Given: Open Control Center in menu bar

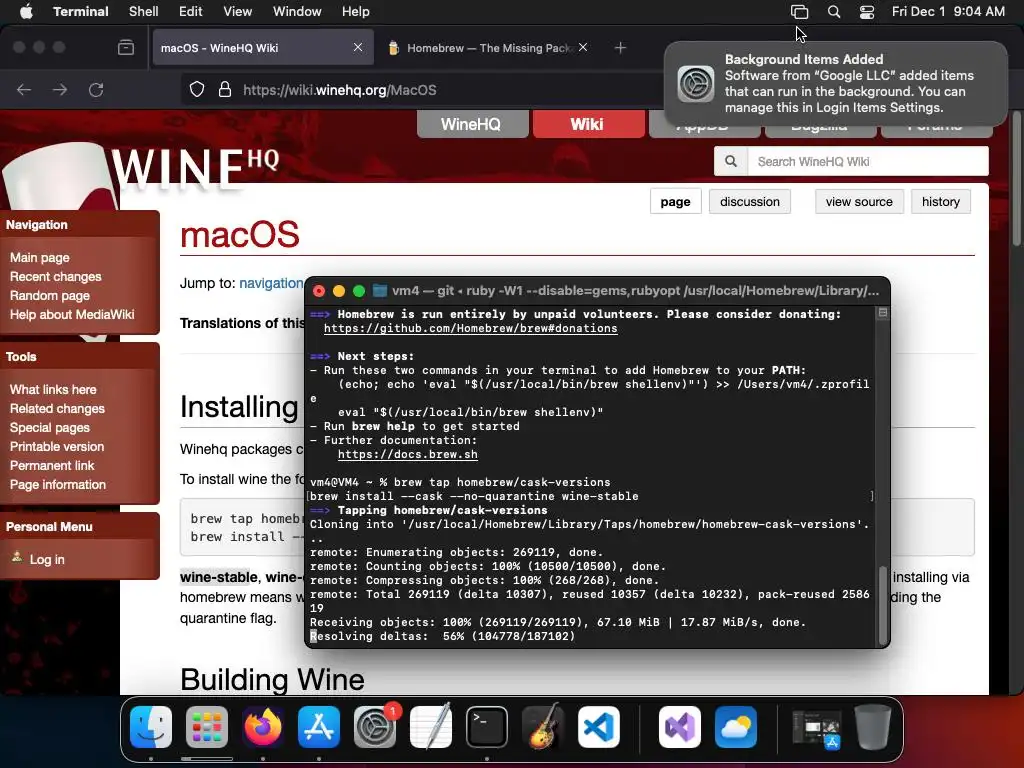Looking at the screenshot, I should [867, 12].
